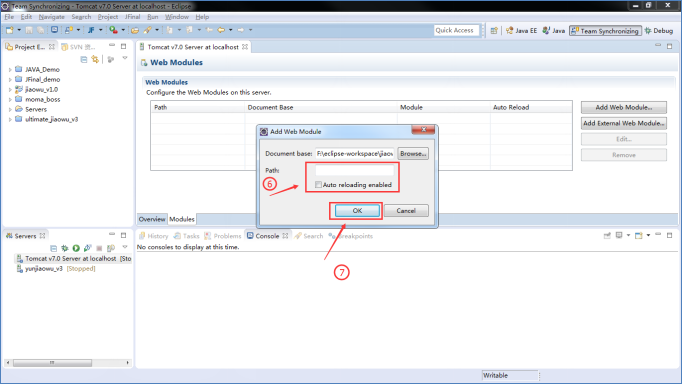
Task: Open the Tasks view tab
Action: coord(186,236)
